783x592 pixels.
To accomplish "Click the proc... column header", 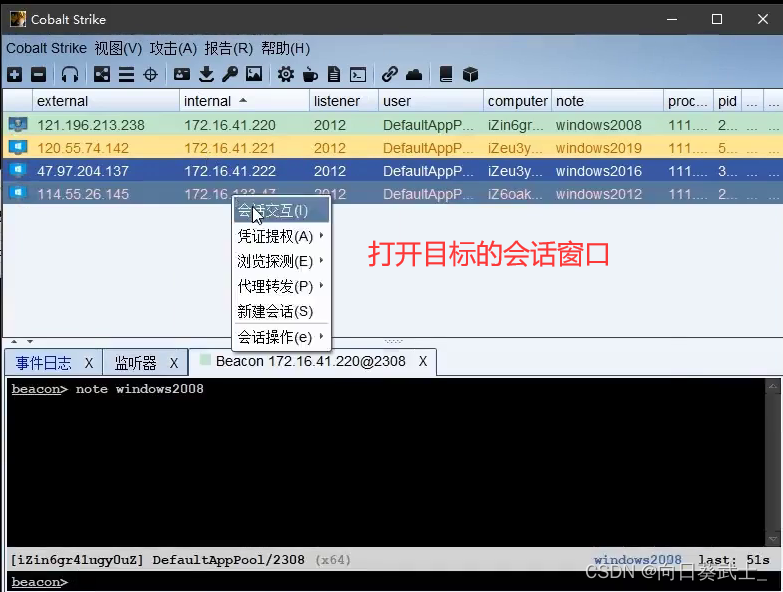I will click(x=688, y=101).
